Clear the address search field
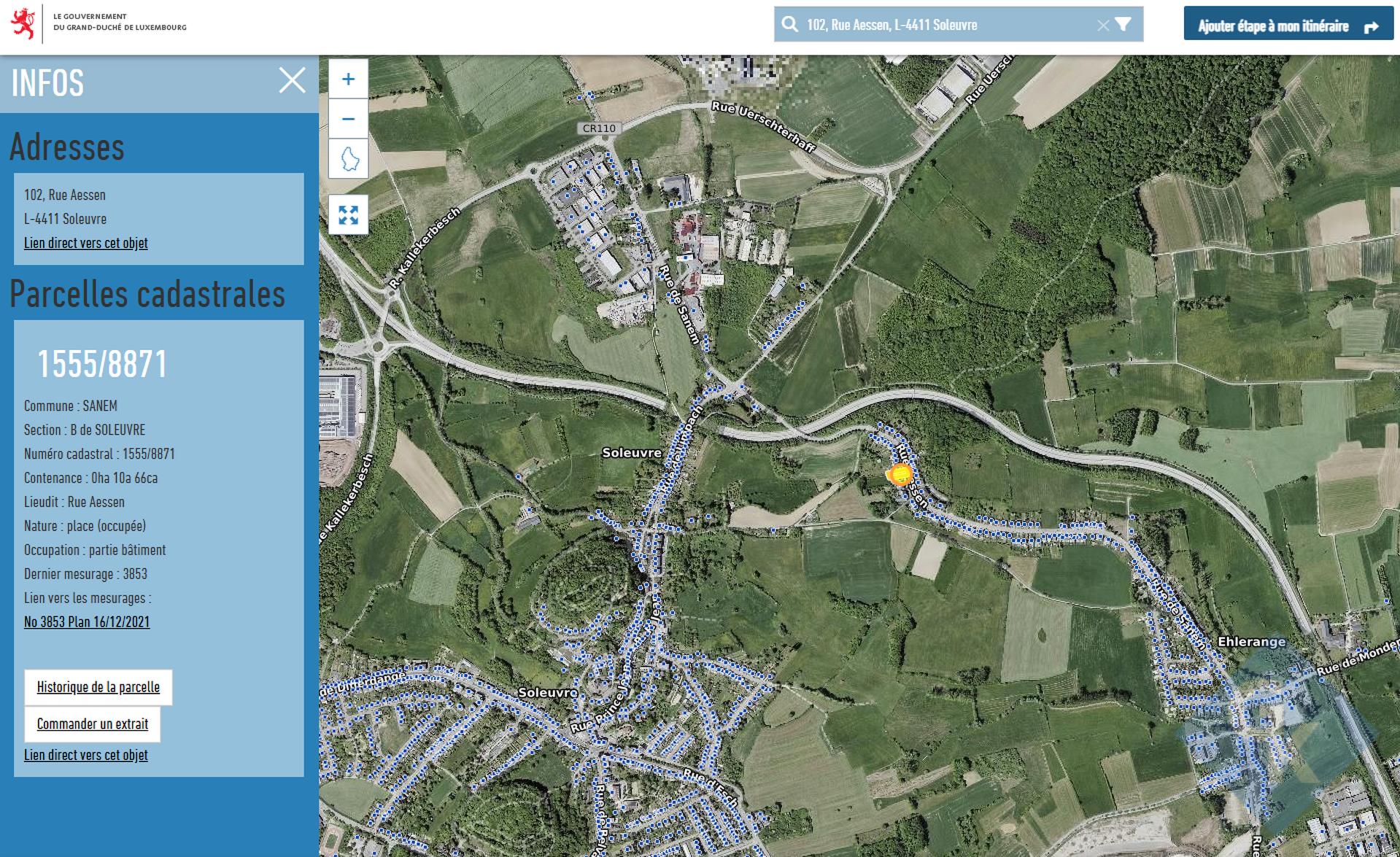The width and height of the screenshot is (1400, 857). [1102, 26]
